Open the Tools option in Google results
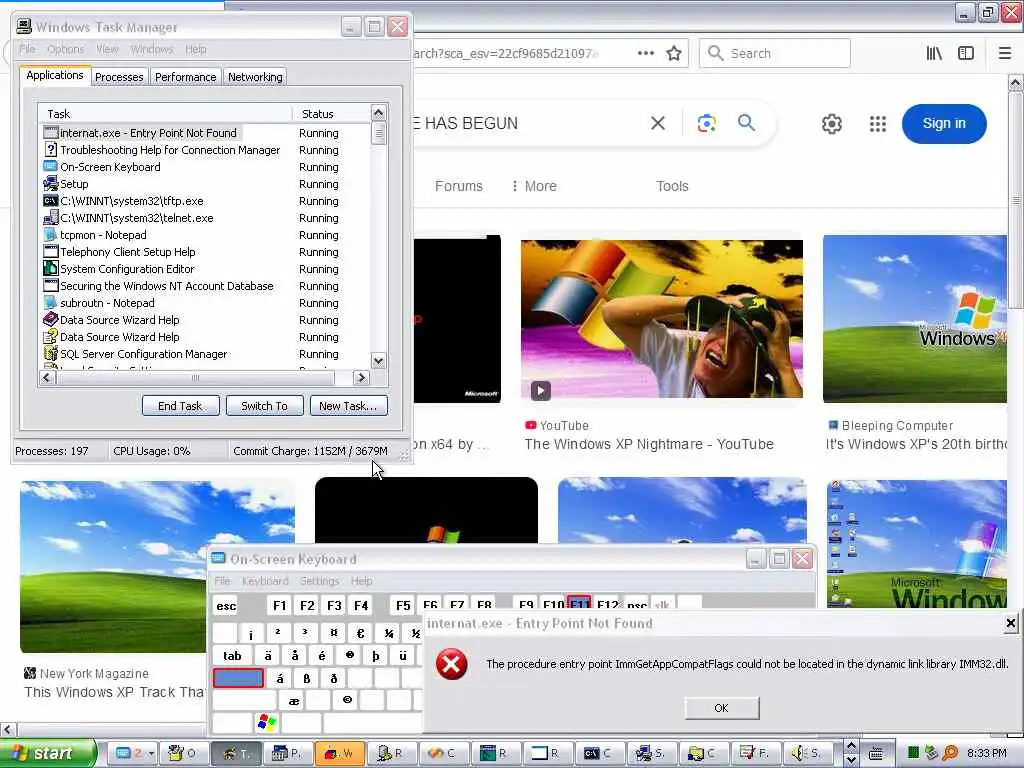1024x768 pixels. tap(672, 186)
